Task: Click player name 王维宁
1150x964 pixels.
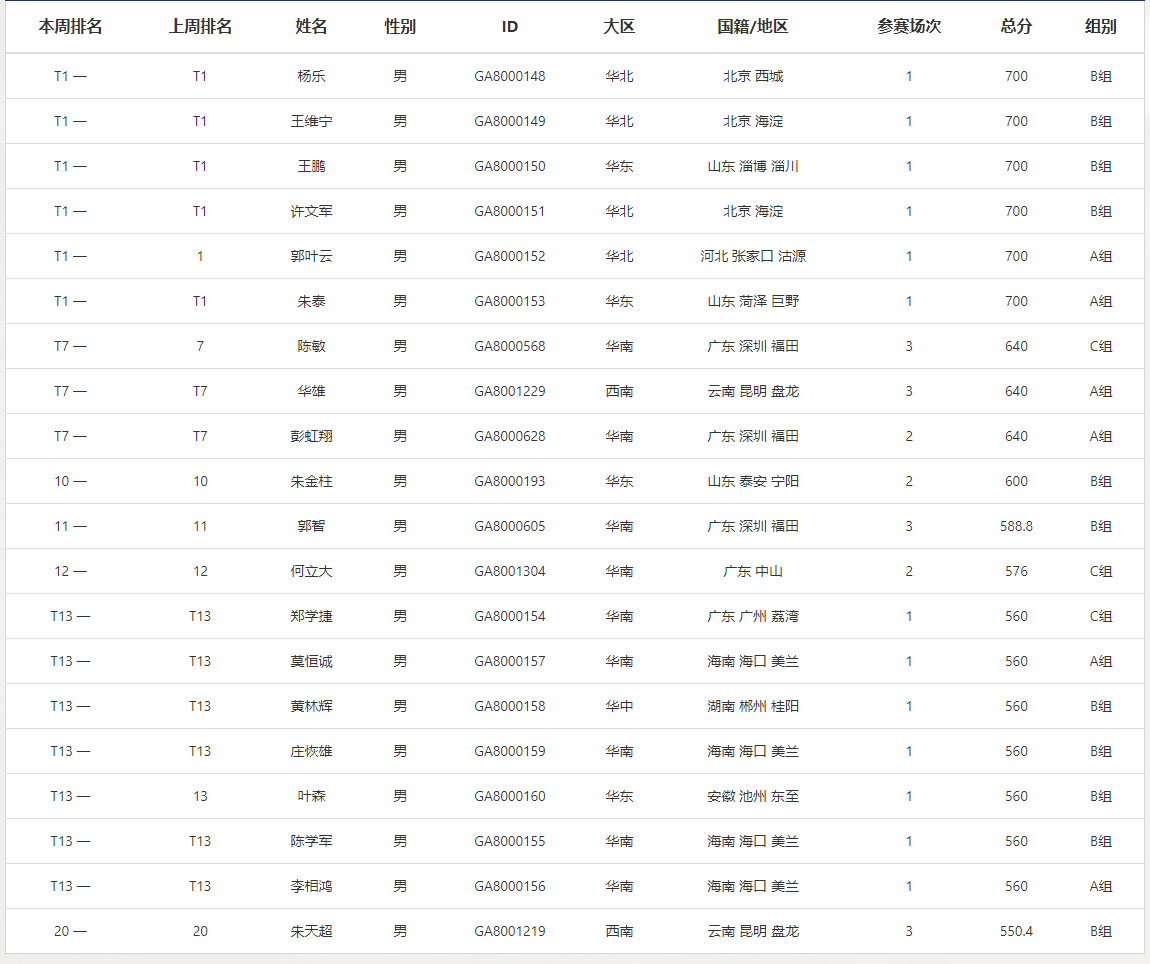Action: [311, 121]
